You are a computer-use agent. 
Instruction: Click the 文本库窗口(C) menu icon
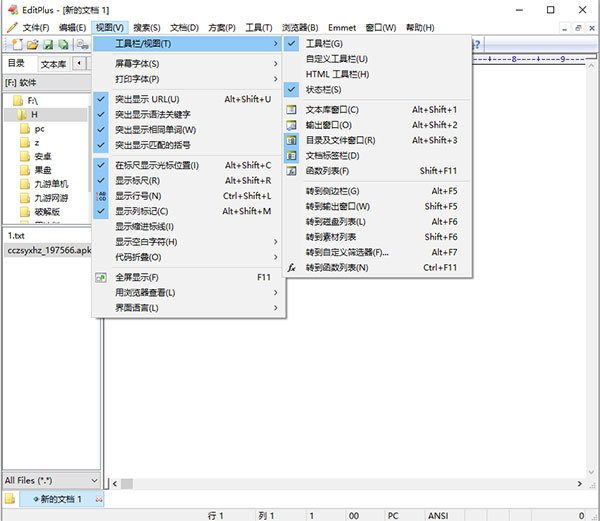[291, 110]
